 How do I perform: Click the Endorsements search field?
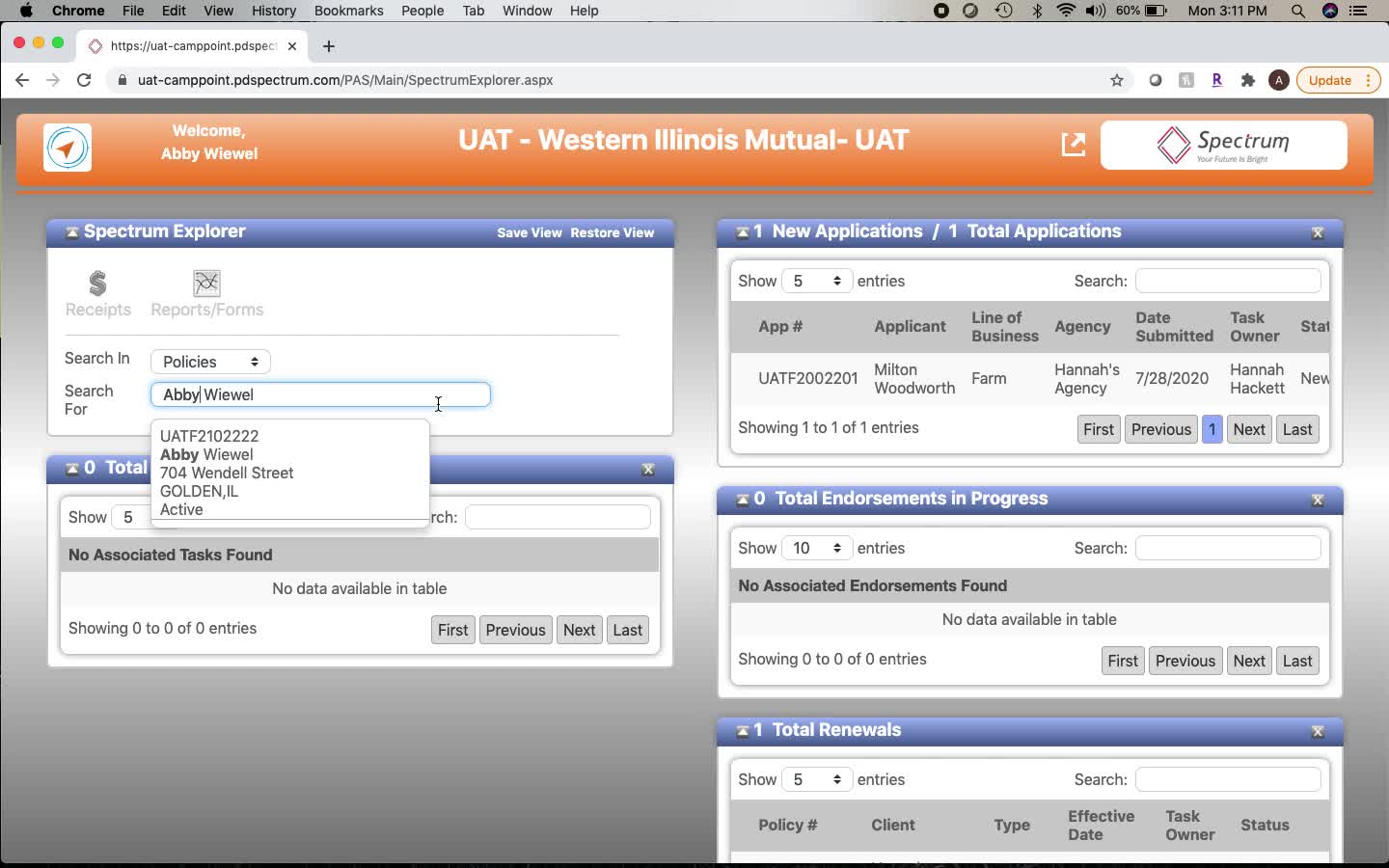pos(1228,548)
